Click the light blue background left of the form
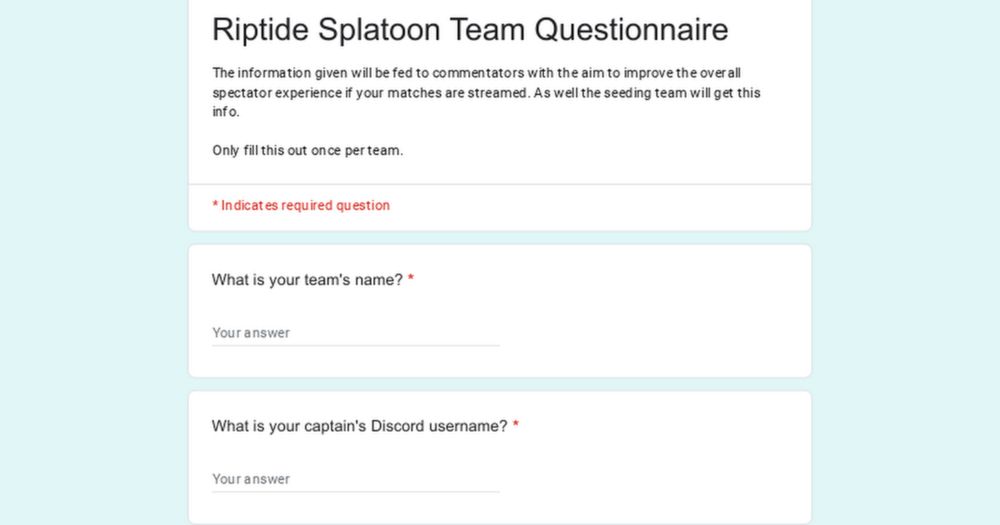1000x525 pixels. [94, 262]
